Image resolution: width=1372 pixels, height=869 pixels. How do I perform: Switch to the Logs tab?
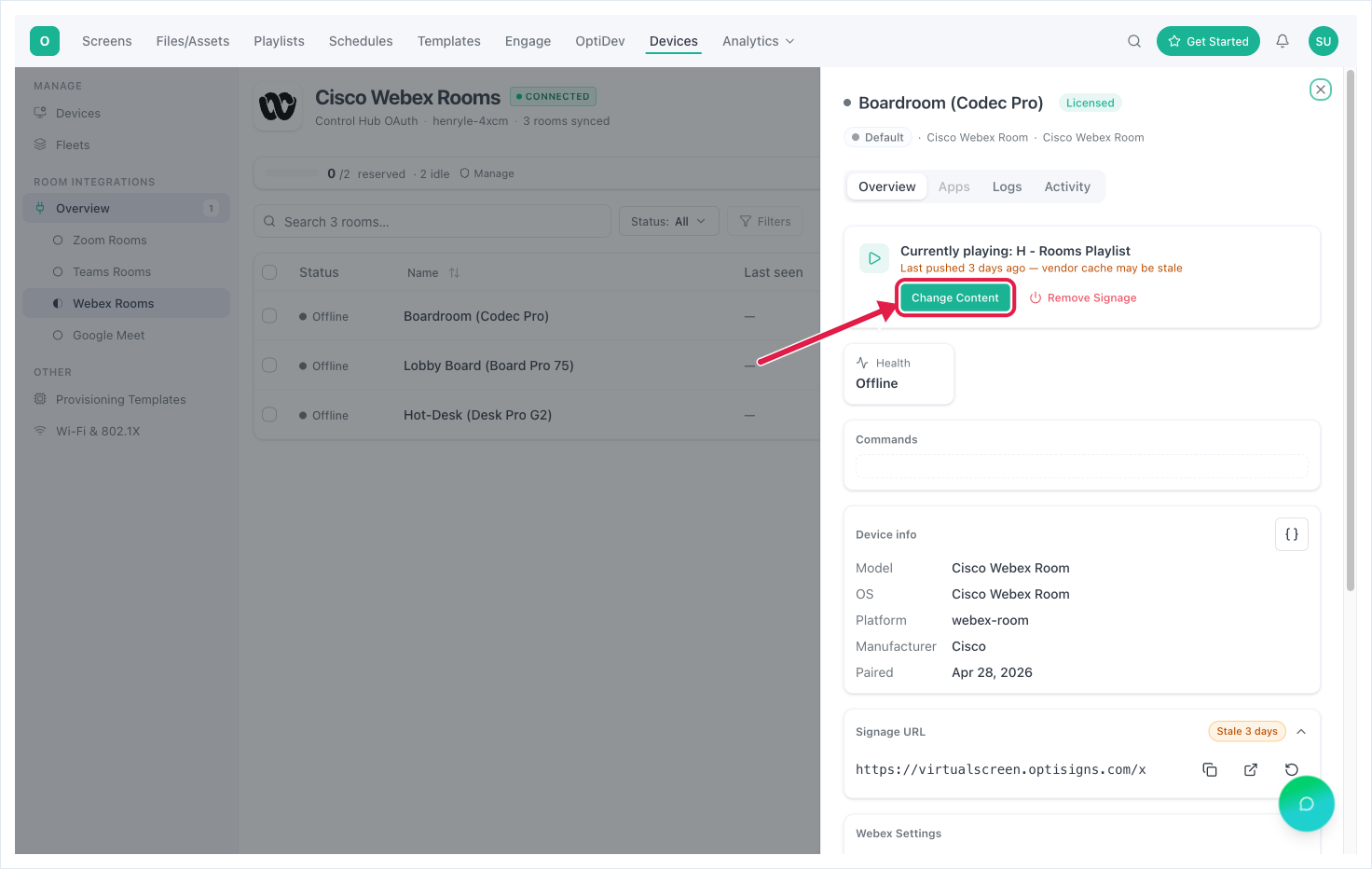1008,186
